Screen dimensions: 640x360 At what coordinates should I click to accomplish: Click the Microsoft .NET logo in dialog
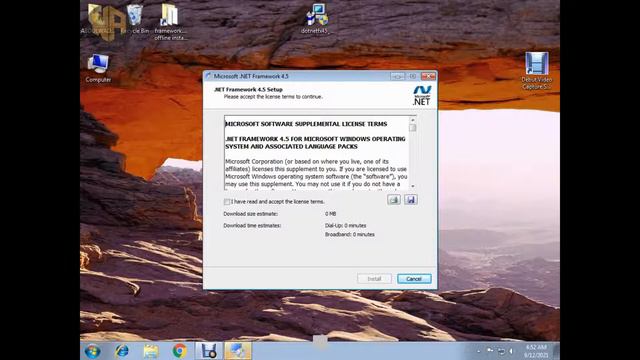click(422, 96)
